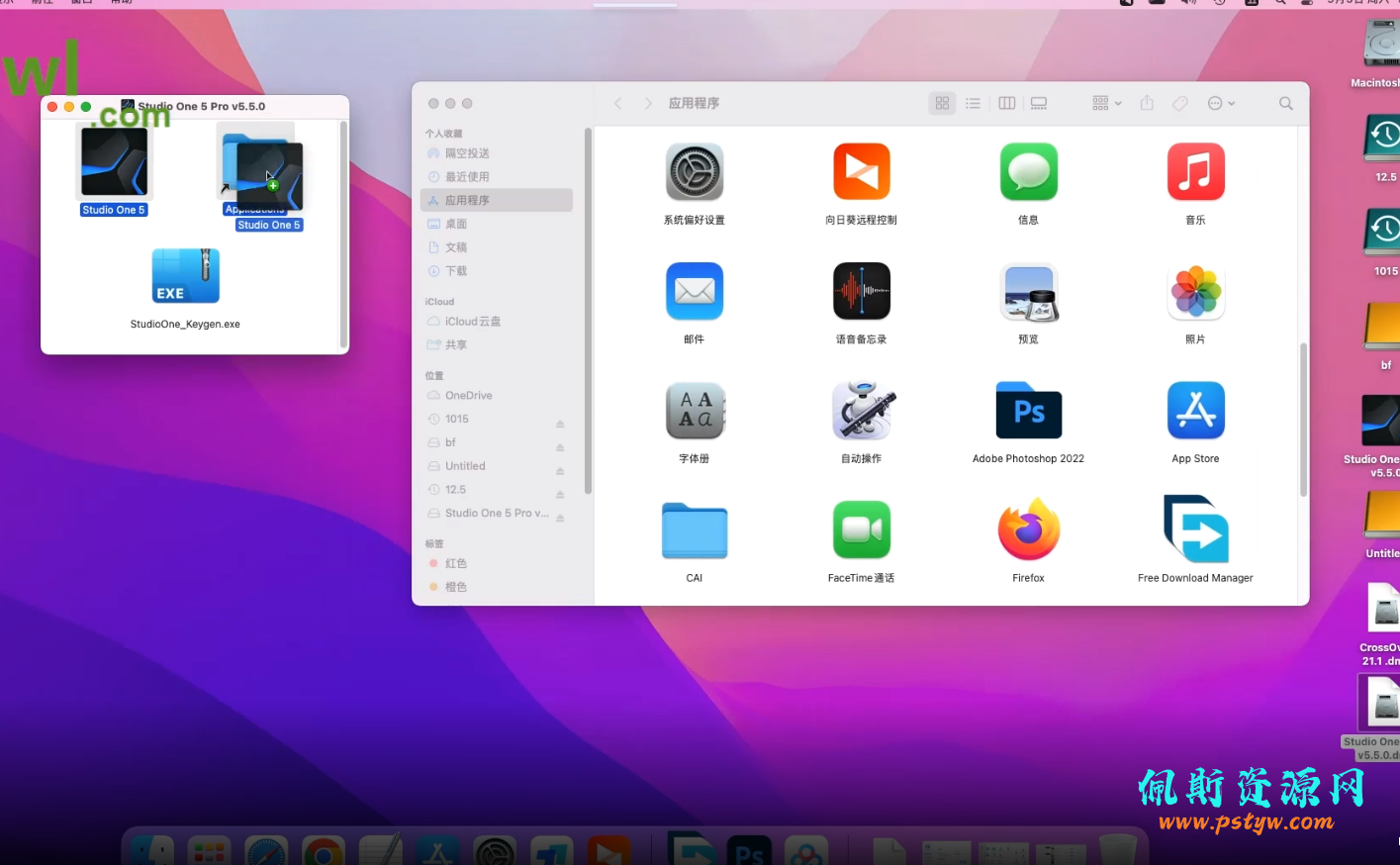Viewport: 1400px width, 865px height.
Task: Switch Finder to gallery view
Action: [x=1039, y=103]
